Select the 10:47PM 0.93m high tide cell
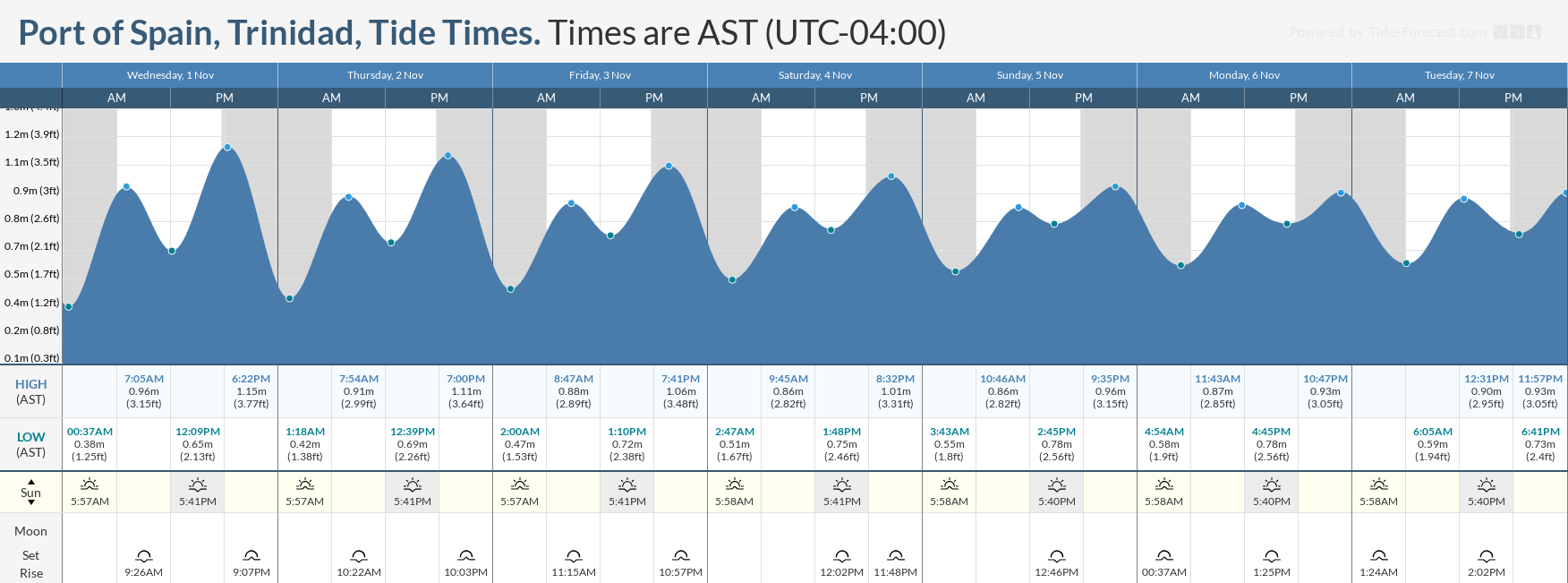 pyautogui.click(x=1325, y=391)
